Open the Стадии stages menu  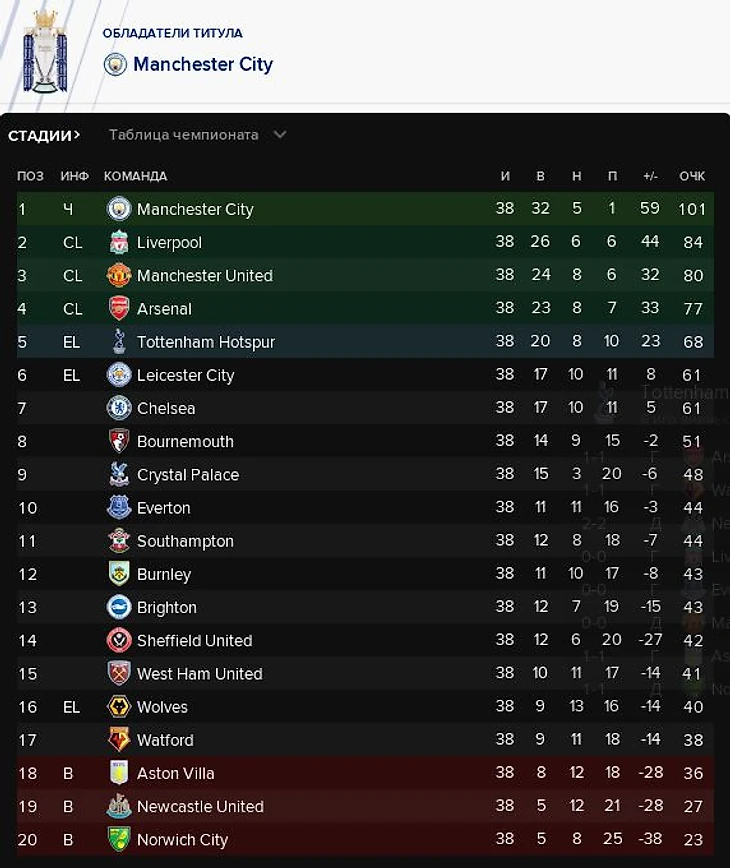[44, 135]
